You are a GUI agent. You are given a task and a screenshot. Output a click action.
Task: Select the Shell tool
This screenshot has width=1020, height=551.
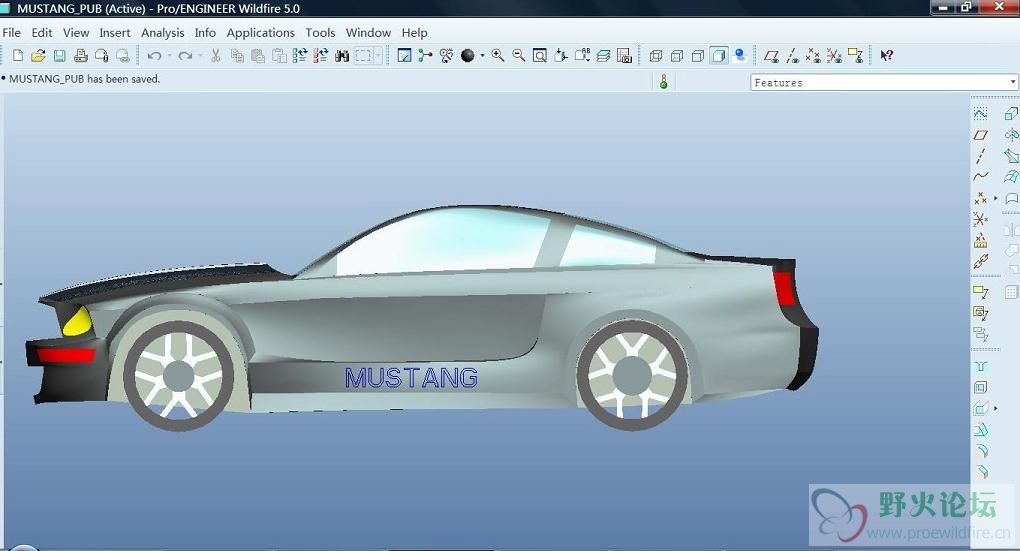(x=981, y=388)
